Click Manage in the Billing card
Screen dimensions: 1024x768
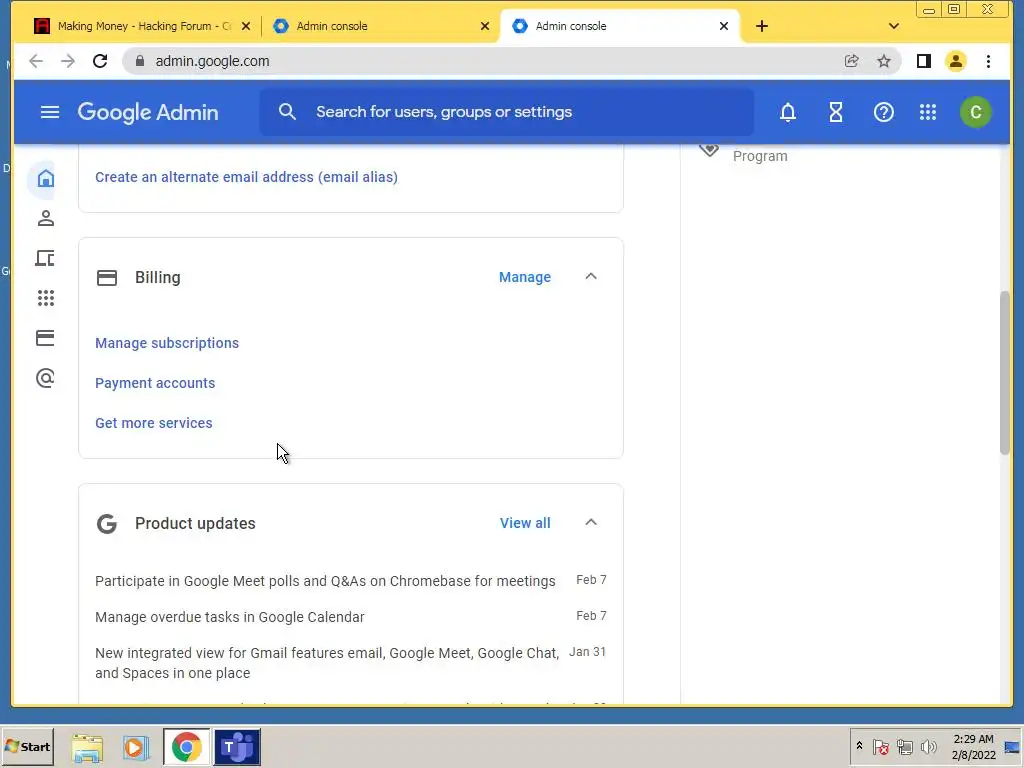coord(525,277)
